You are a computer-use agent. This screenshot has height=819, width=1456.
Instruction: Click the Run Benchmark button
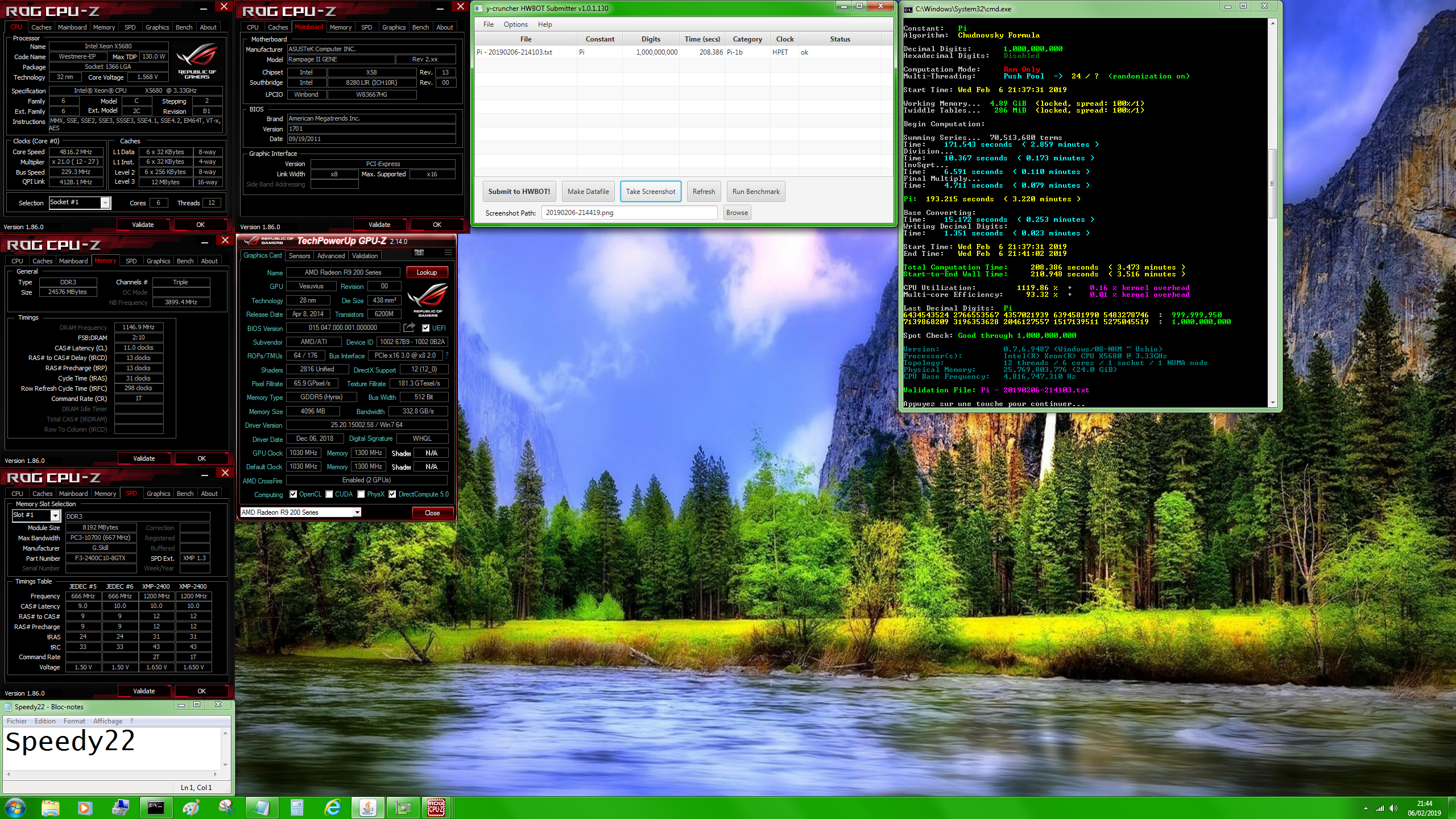[756, 192]
